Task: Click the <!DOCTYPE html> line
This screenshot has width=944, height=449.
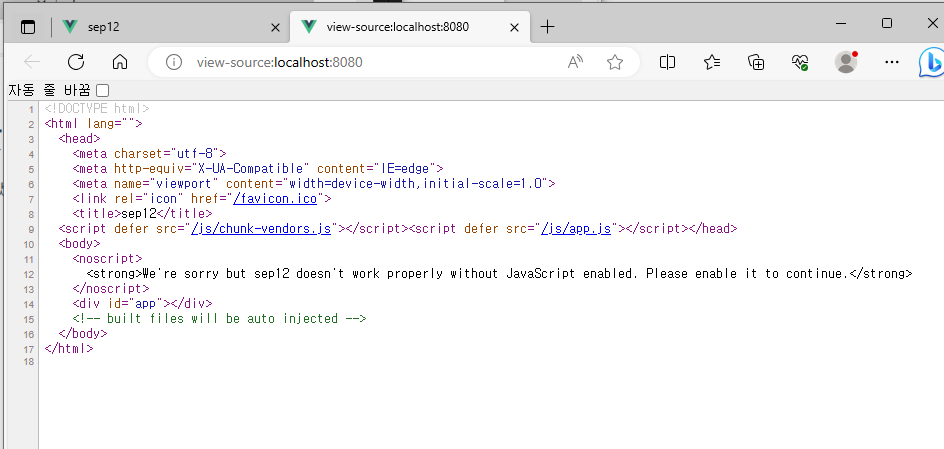Action: tap(97, 109)
